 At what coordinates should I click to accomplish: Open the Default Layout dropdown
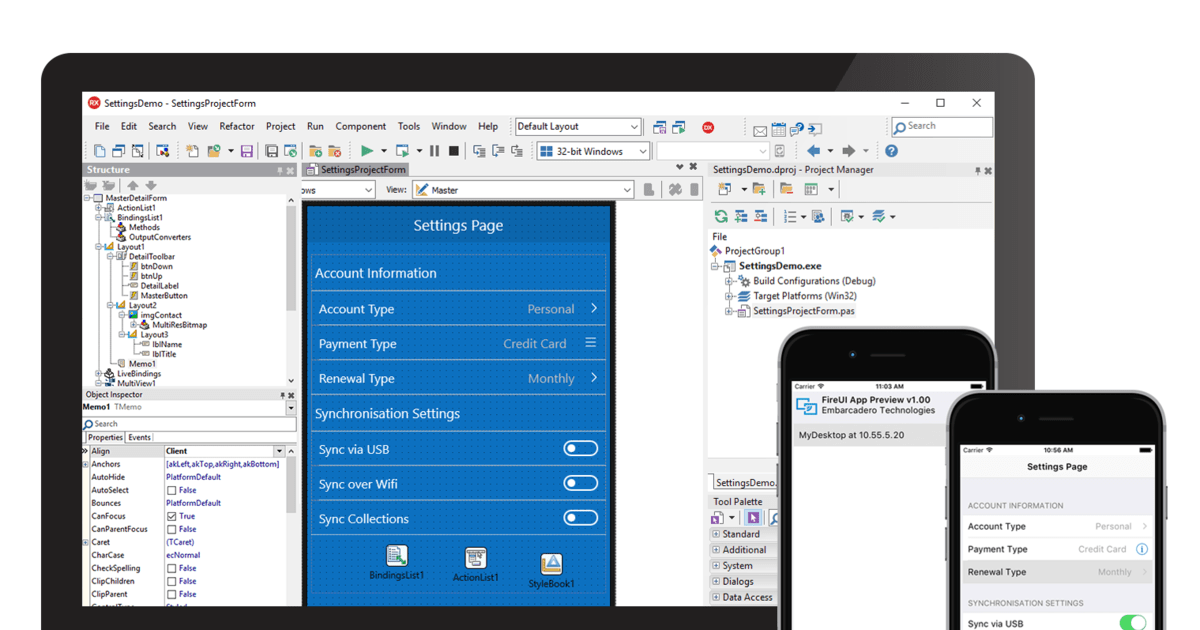[x=634, y=126]
